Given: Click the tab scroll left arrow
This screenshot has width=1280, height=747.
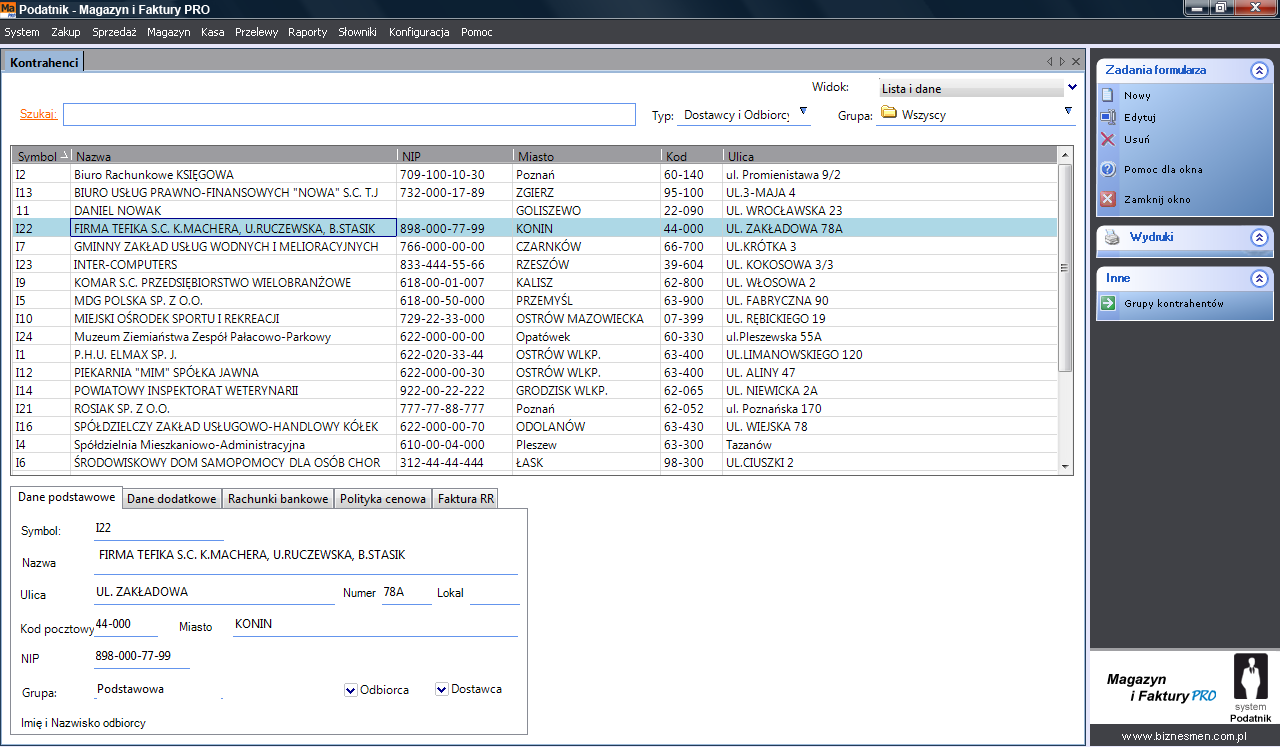Looking at the screenshot, I should pyautogui.click(x=1048, y=62).
